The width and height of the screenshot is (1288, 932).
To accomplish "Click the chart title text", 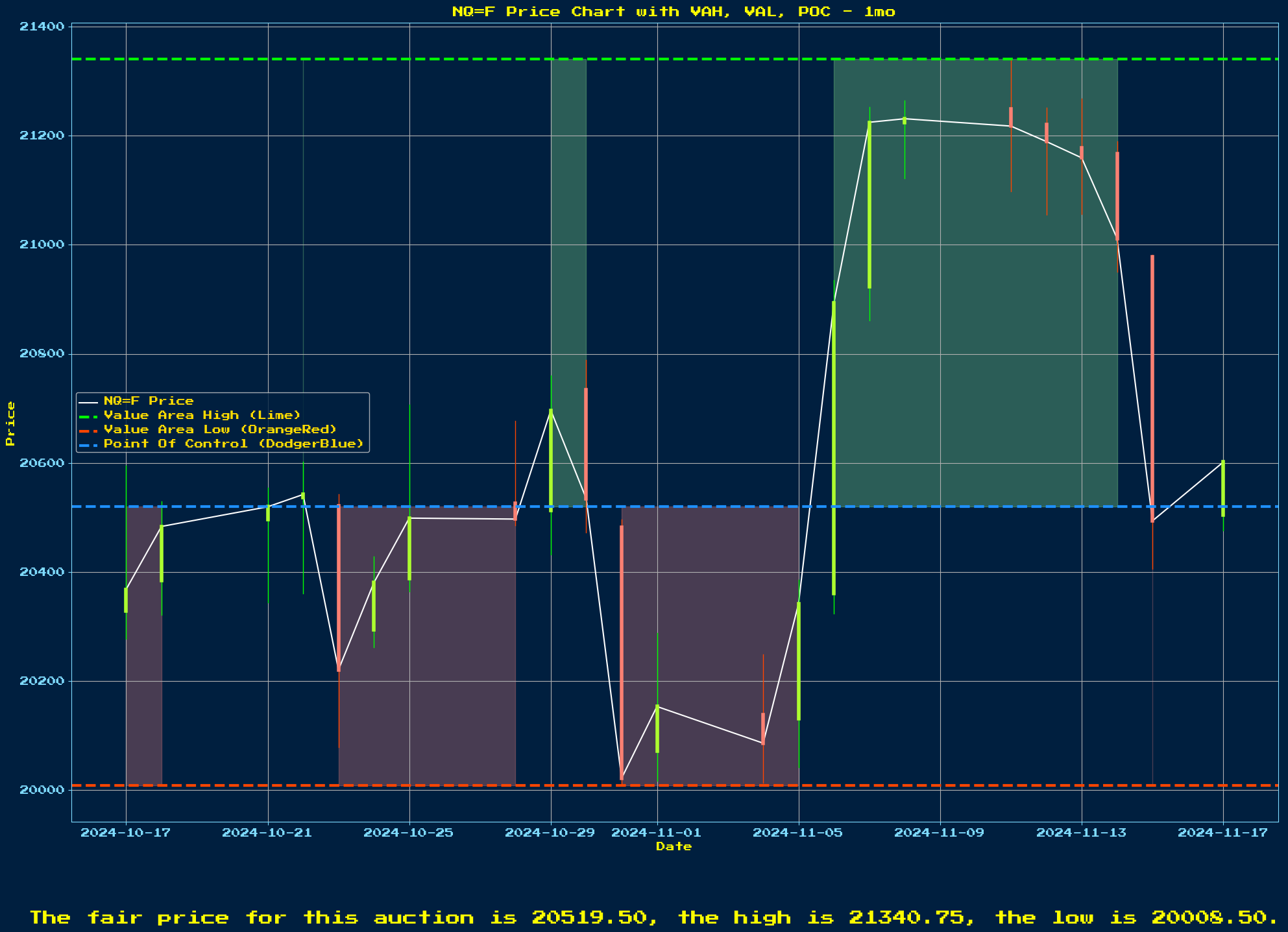I will point(674,12).
